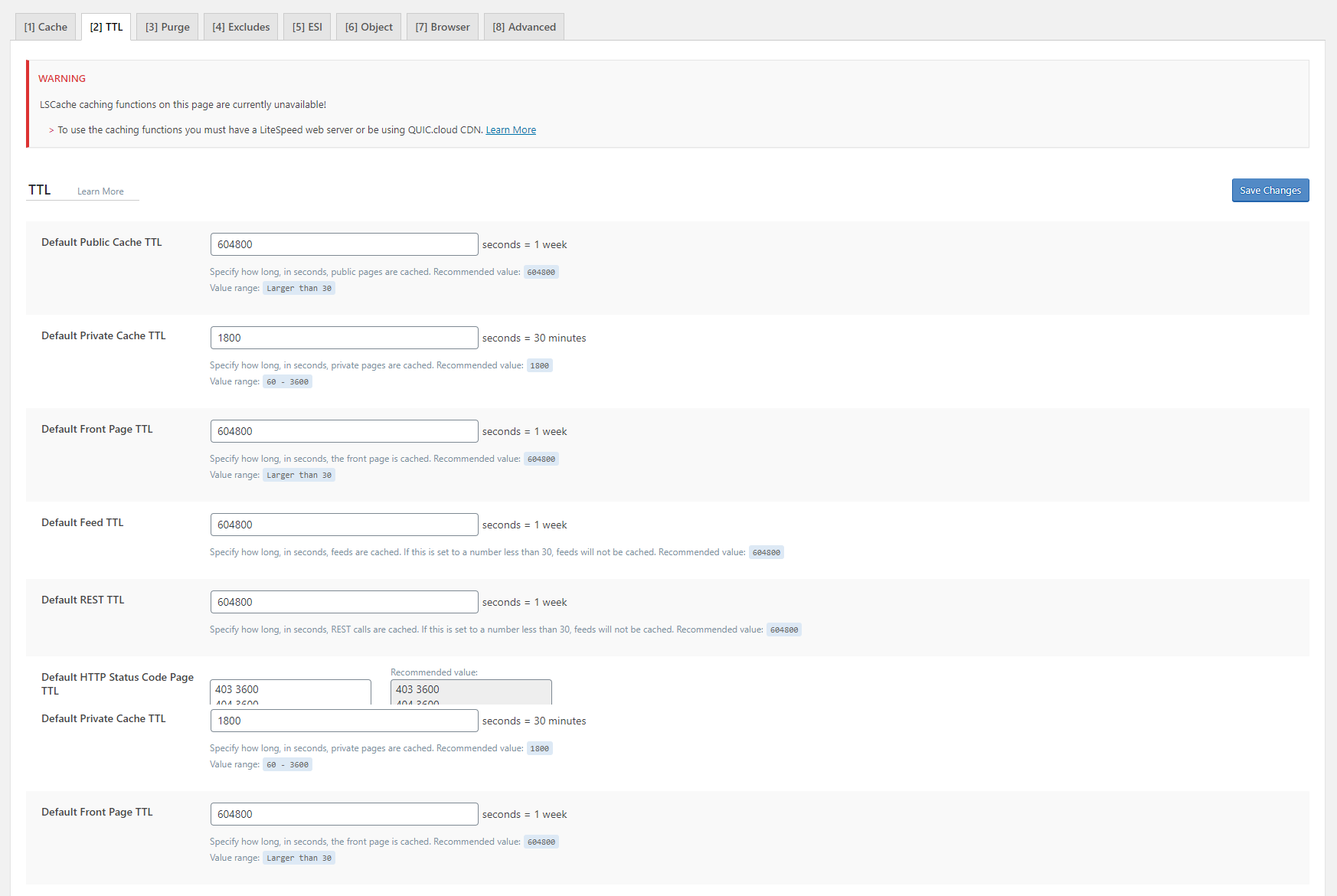
Task: Click the red WARNING heading
Action: point(62,79)
